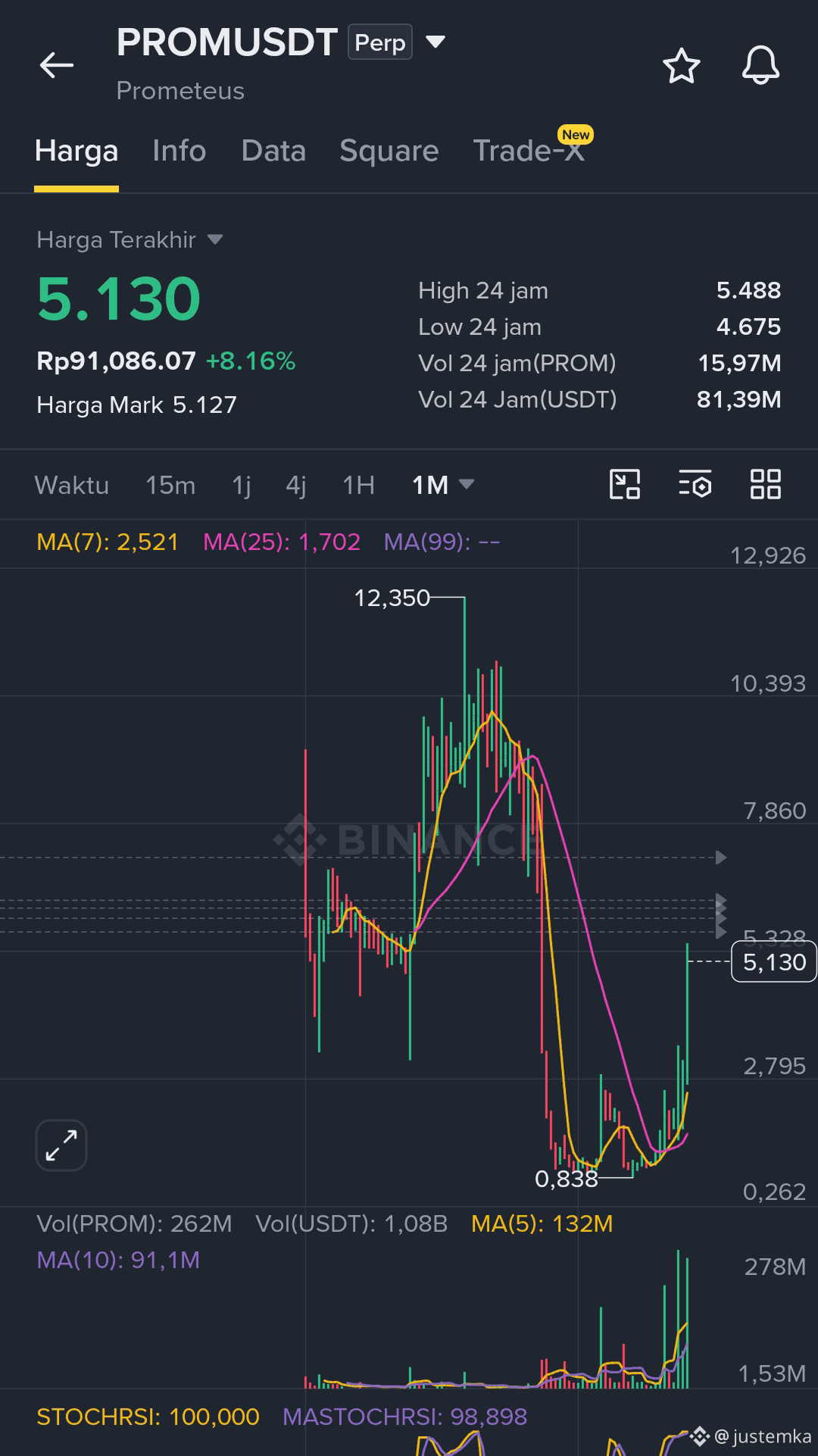818x1456 pixels.
Task: Tap the 12,350 high marker on chart
Action: click(x=392, y=598)
